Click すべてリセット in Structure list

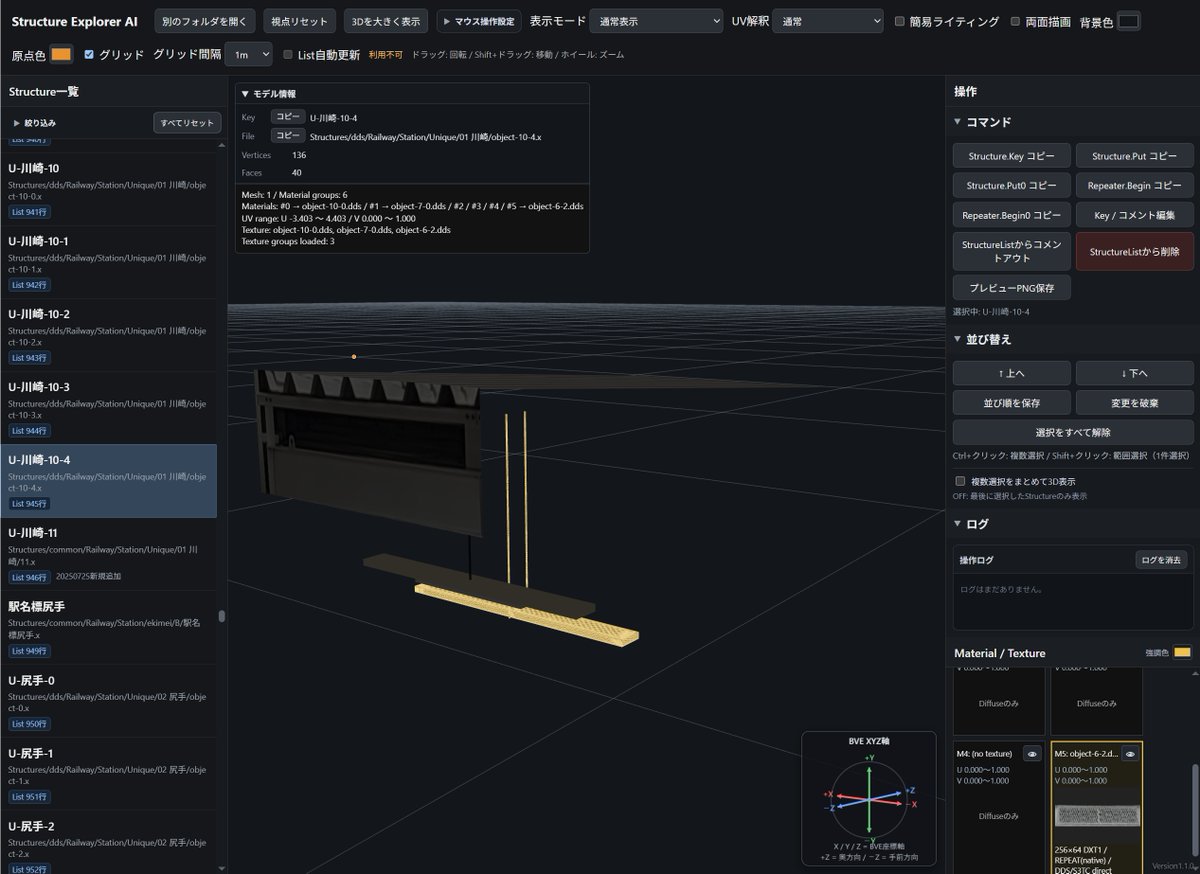click(187, 123)
